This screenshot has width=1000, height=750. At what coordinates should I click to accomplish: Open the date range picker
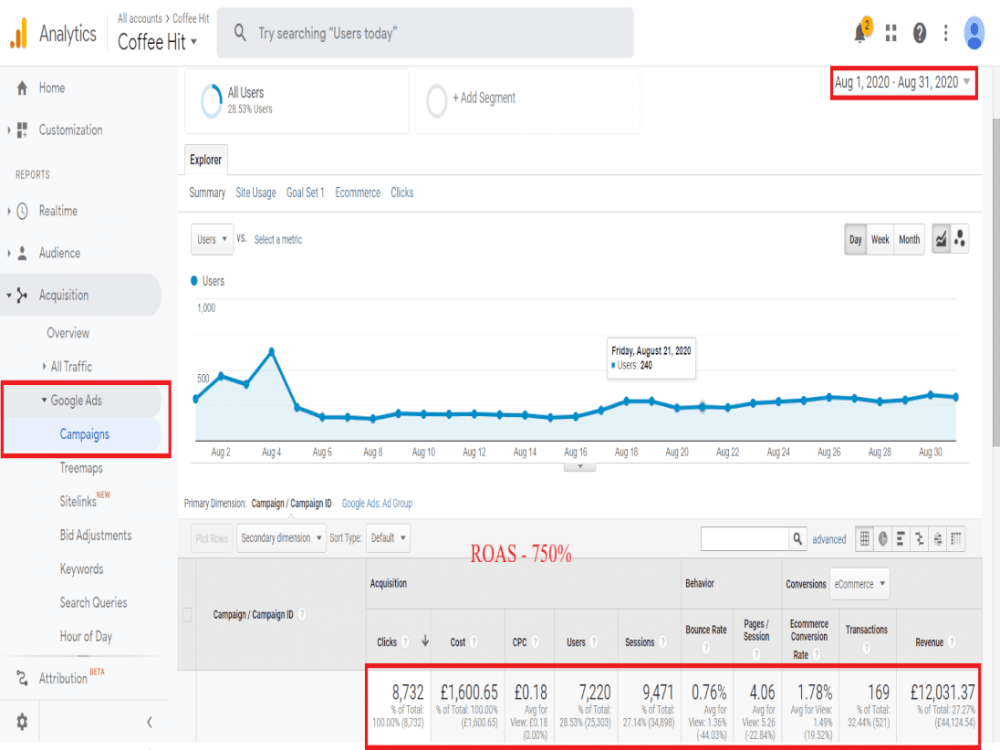click(x=903, y=82)
